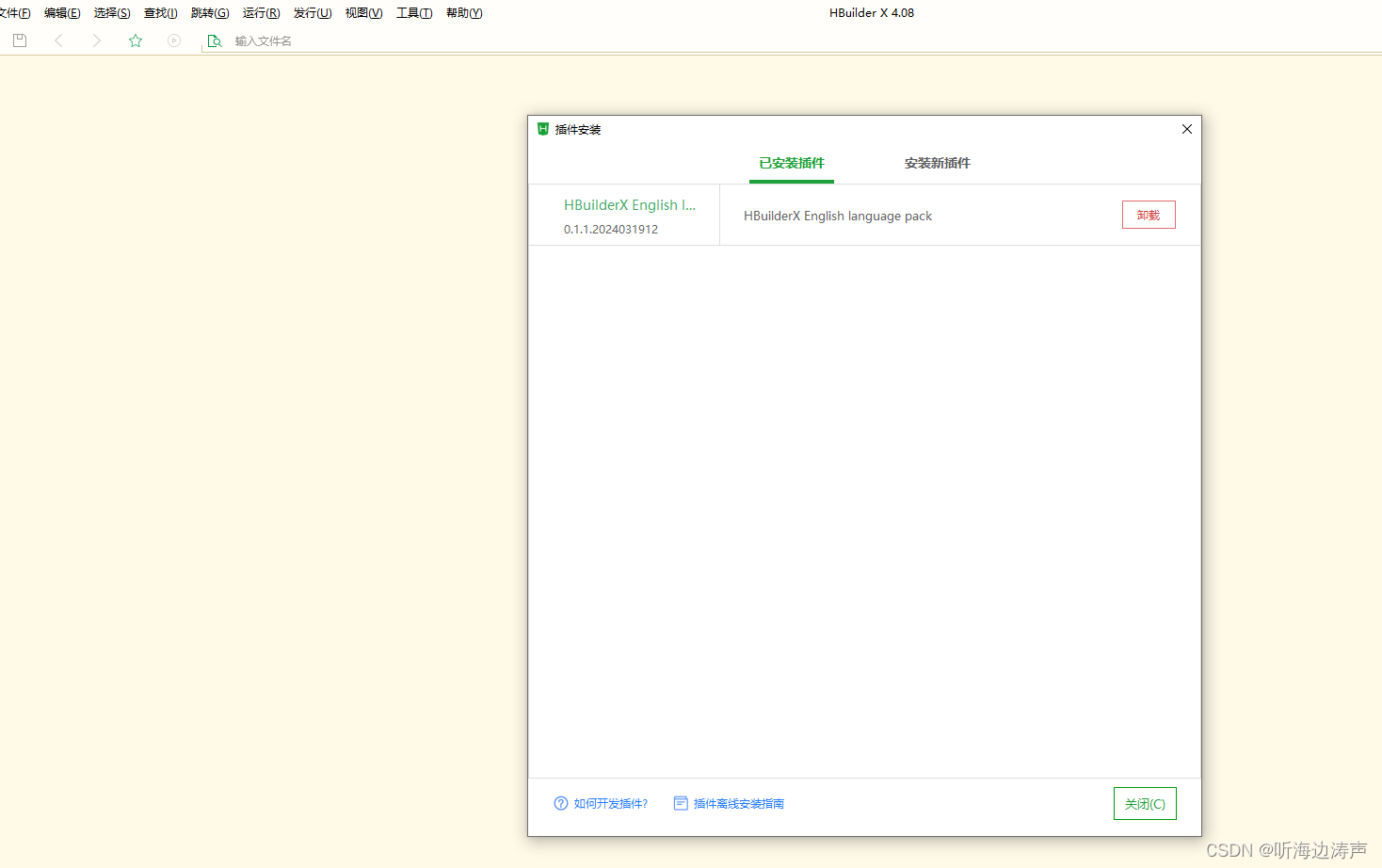Open the 选择(S) menu
This screenshot has width=1382, height=868.
[112, 13]
